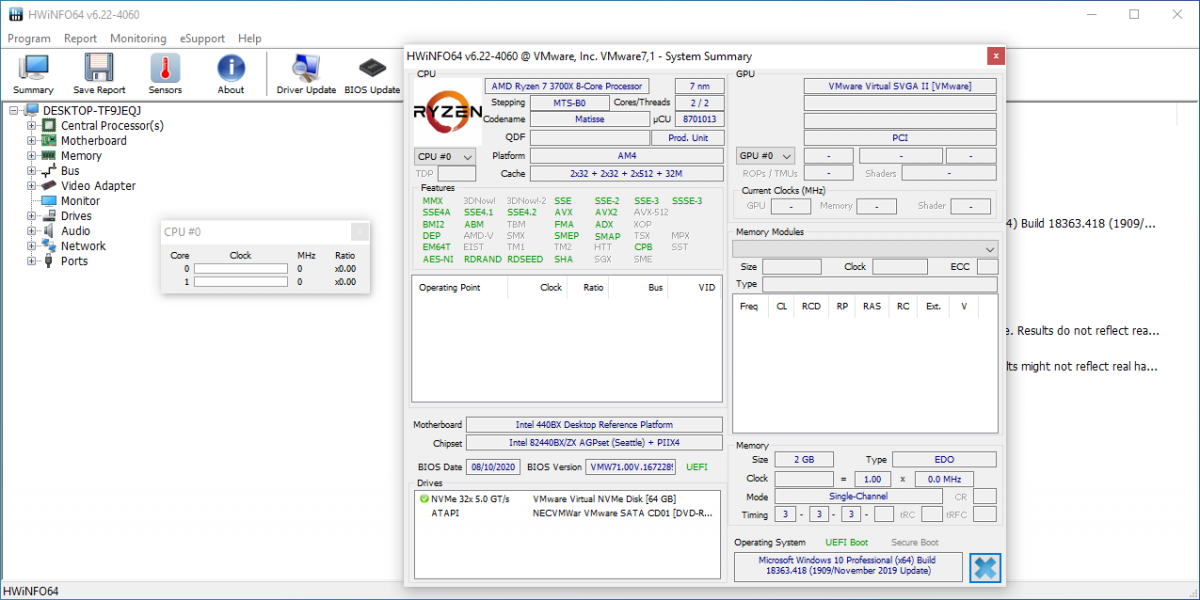
Task: Open the Memory Modules dropdown
Action: click(865, 248)
